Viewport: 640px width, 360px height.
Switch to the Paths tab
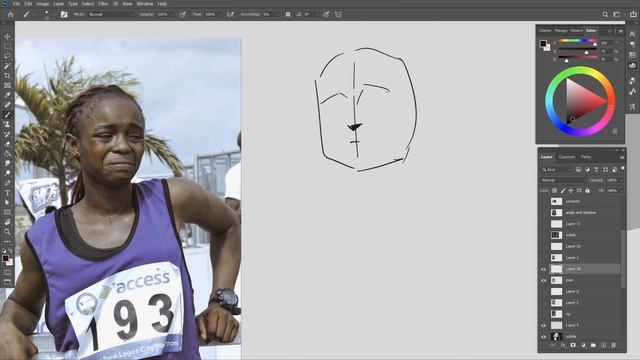click(586, 157)
